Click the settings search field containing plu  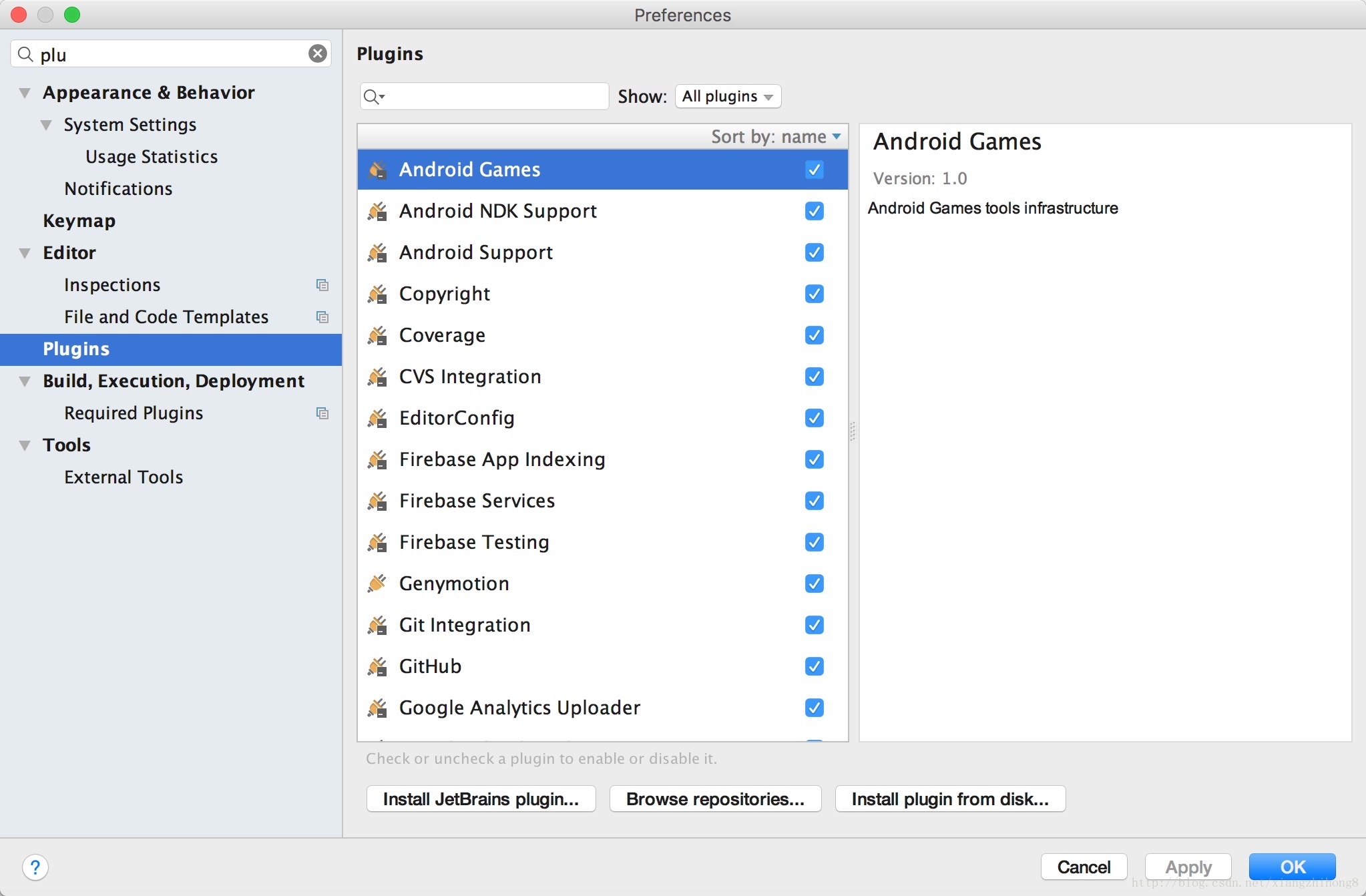171,54
